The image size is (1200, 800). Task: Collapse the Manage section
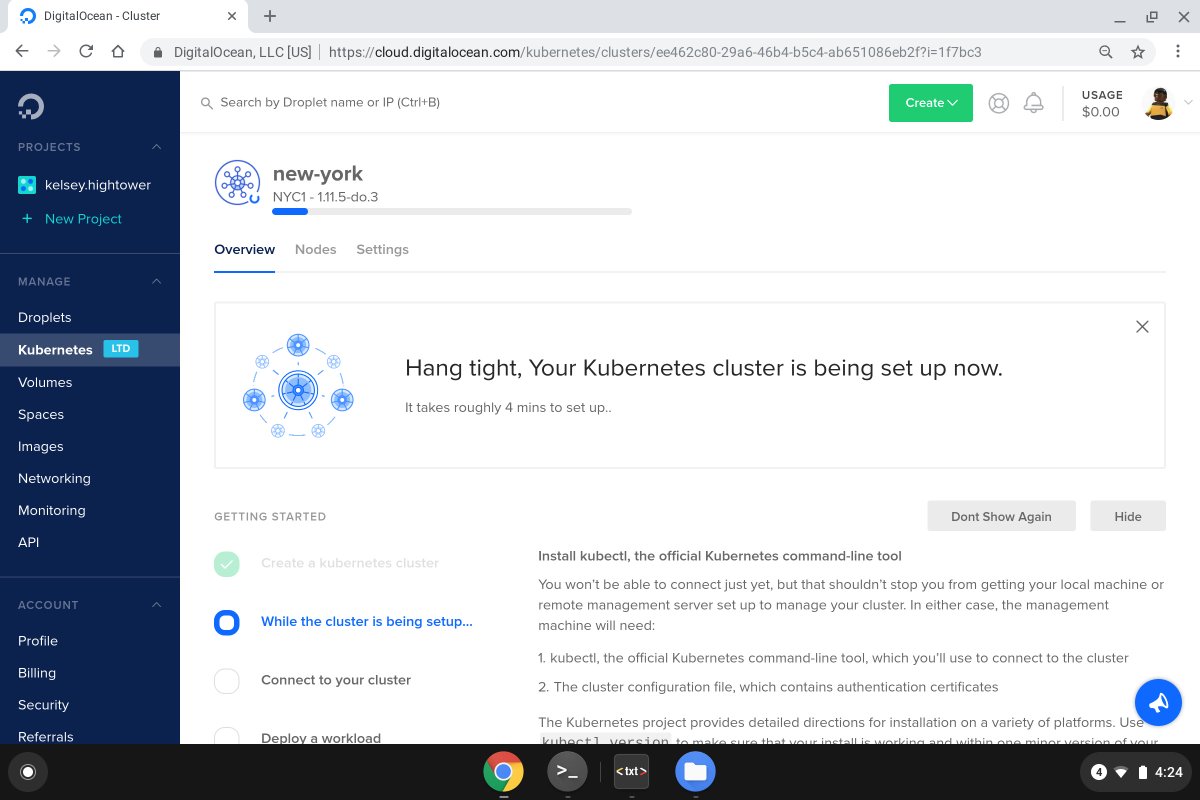[156, 282]
